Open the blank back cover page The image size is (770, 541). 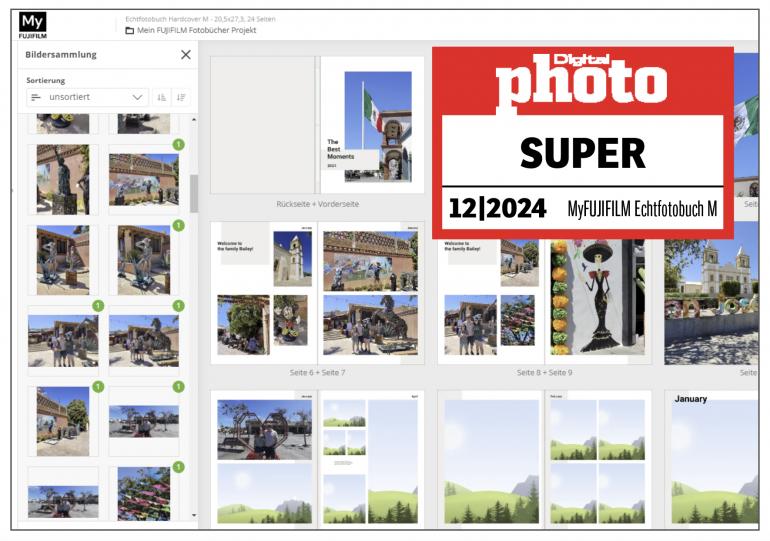262,125
